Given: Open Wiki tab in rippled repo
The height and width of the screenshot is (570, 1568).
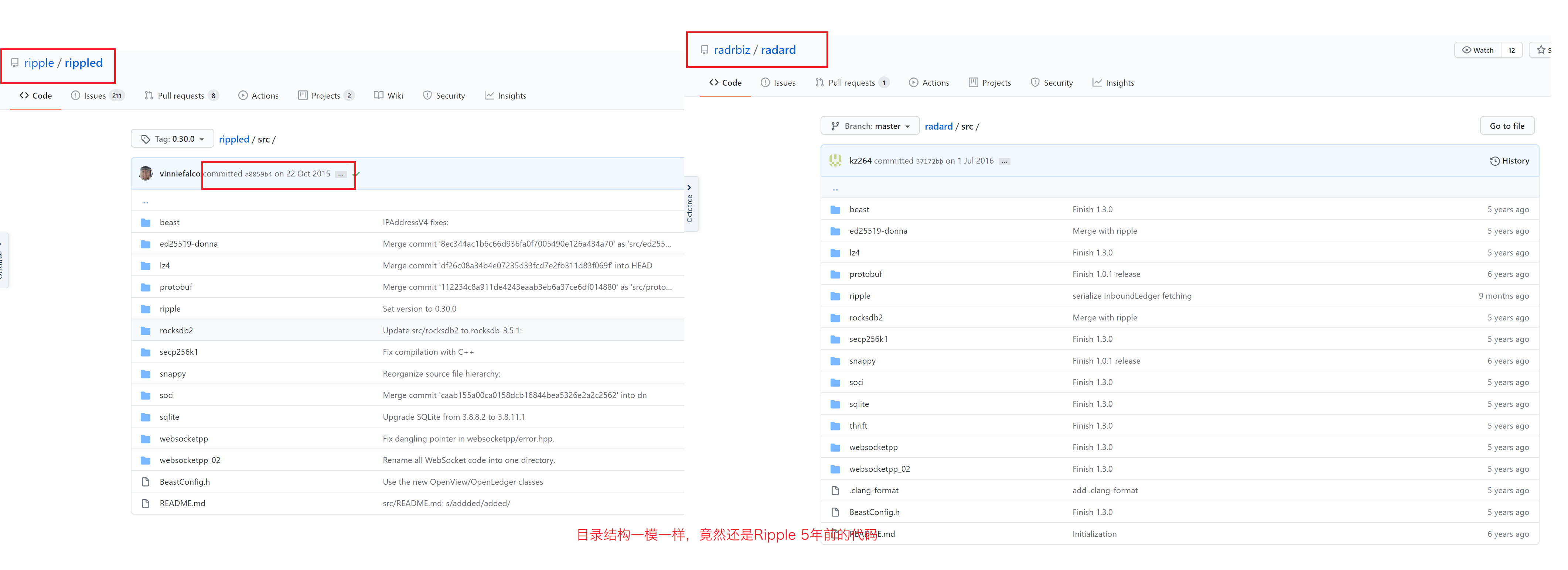Looking at the screenshot, I should (x=388, y=96).
